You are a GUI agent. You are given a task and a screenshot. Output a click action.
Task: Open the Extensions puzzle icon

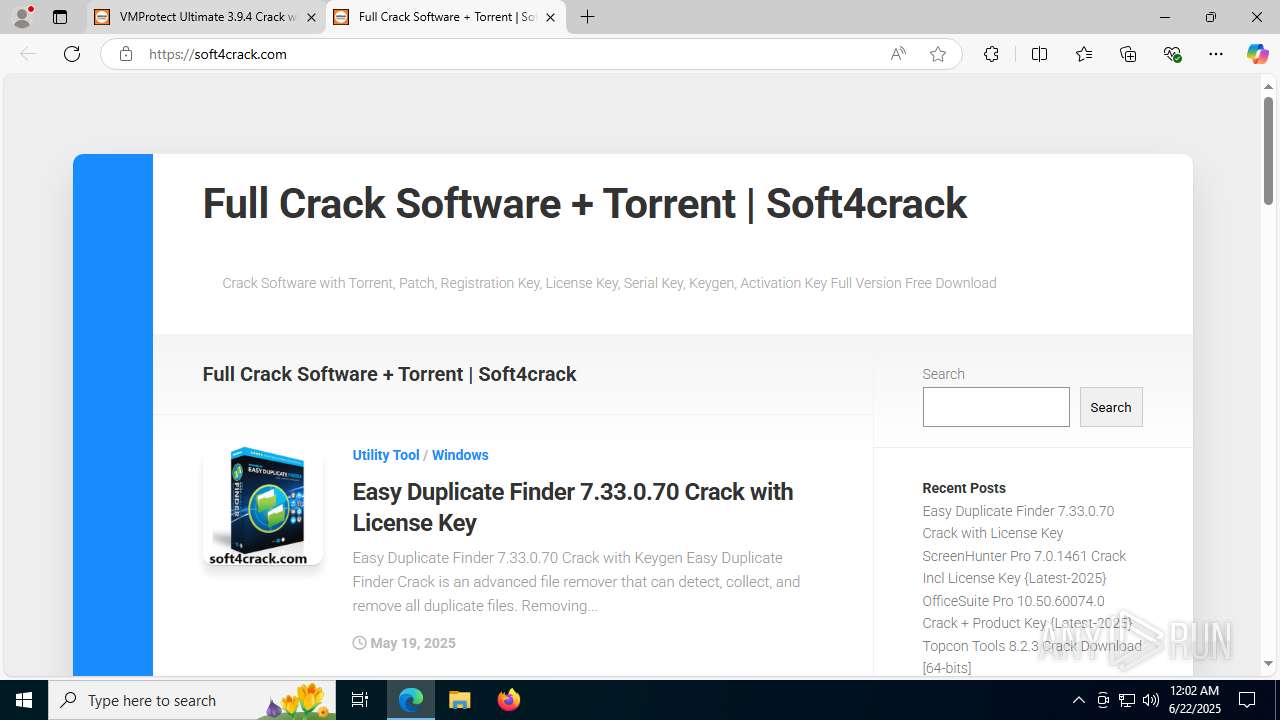click(x=991, y=54)
